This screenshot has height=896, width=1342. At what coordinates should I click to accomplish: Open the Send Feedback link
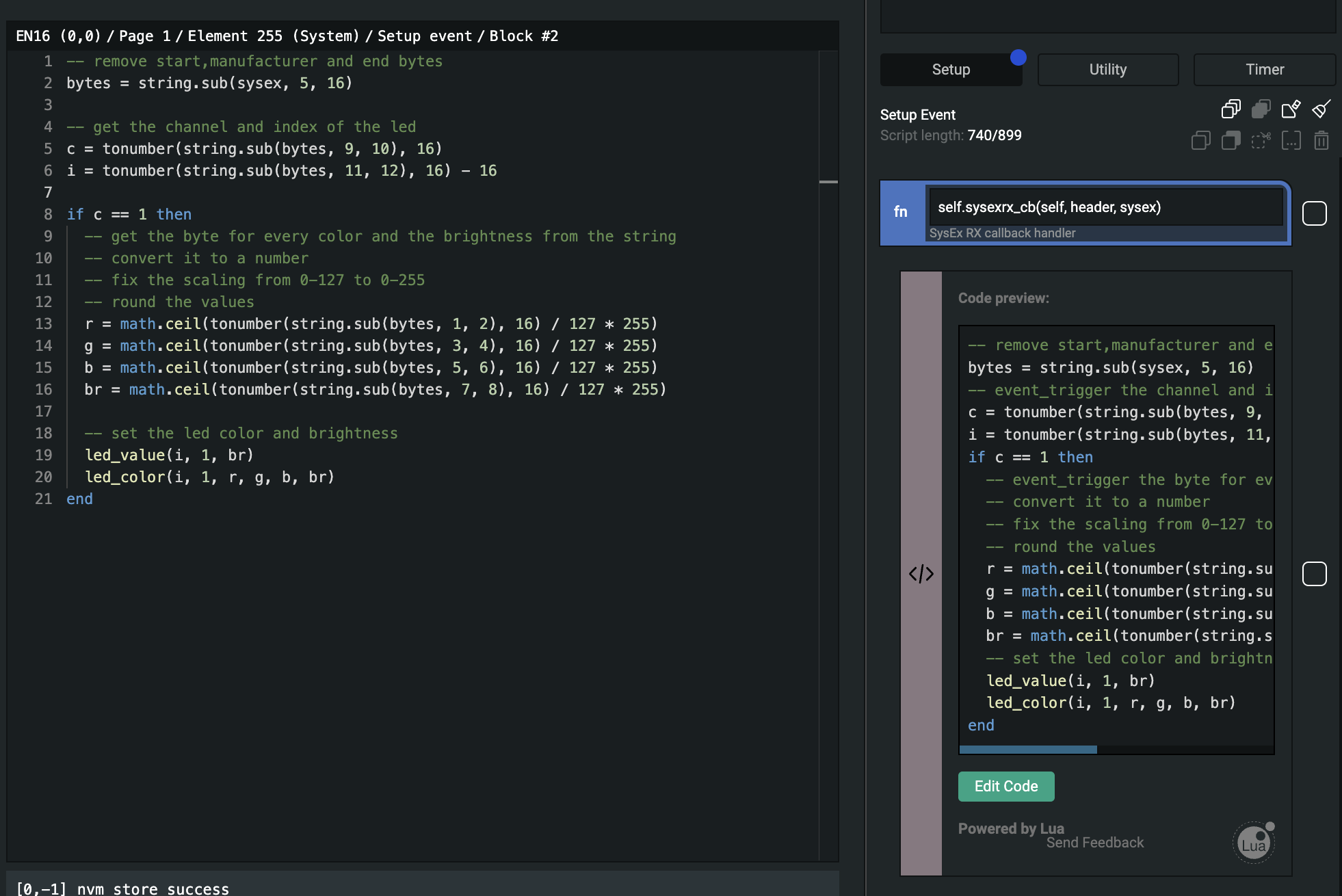[1094, 843]
